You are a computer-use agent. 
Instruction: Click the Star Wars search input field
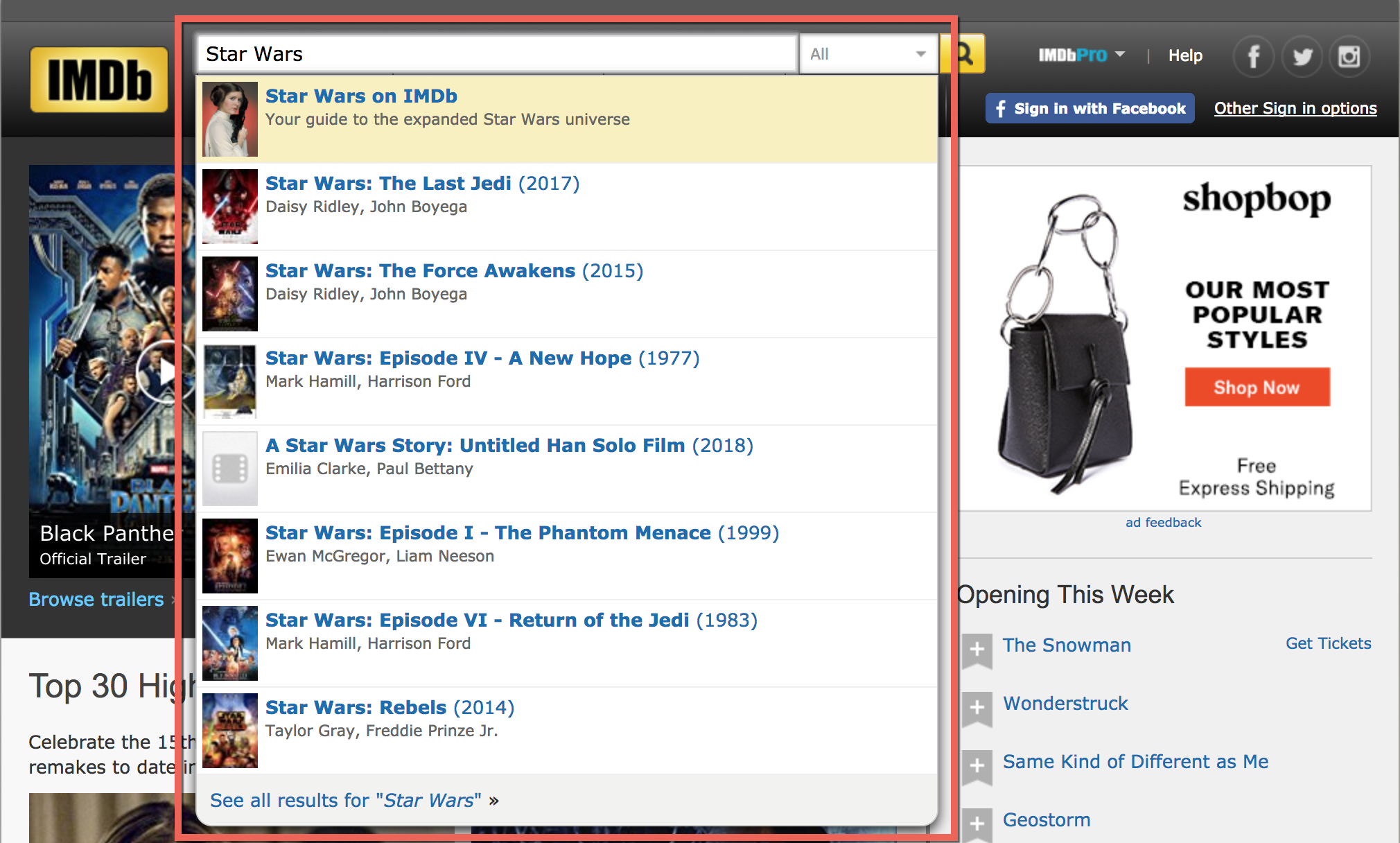(496, 54)
